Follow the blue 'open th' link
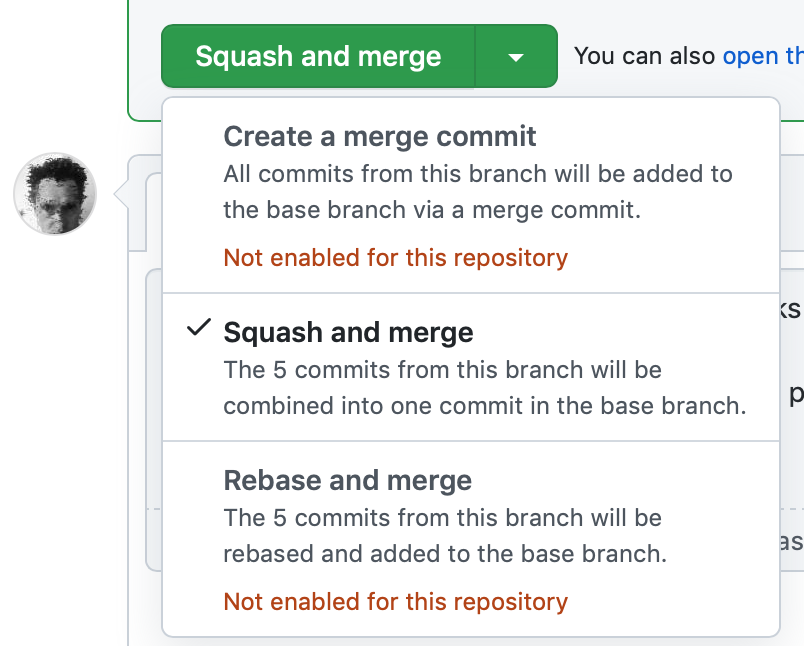 click(763, 56)
